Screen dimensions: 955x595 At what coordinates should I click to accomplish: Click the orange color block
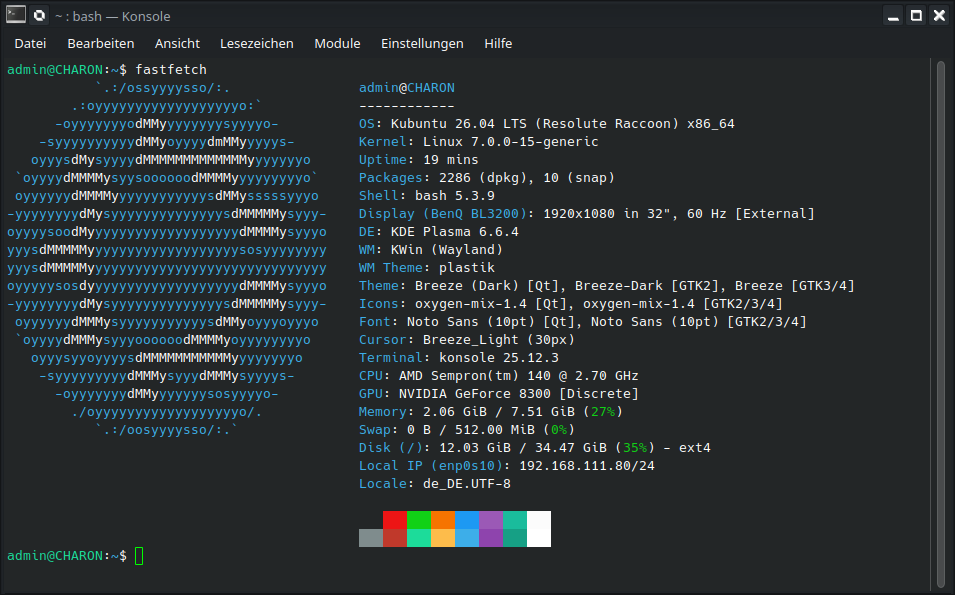click(x=443, y=519)
